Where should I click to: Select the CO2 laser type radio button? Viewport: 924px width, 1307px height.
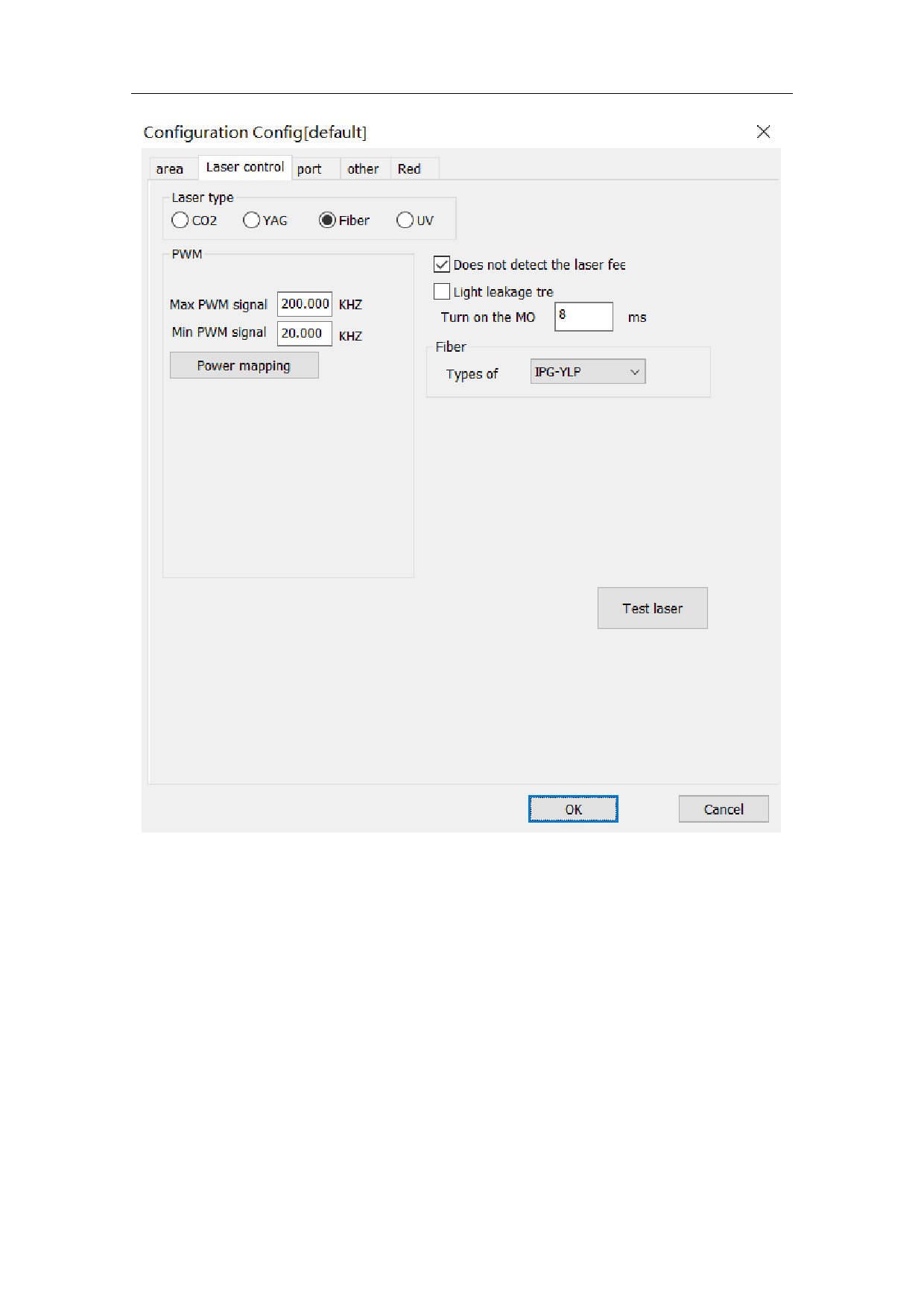(180, 221)
